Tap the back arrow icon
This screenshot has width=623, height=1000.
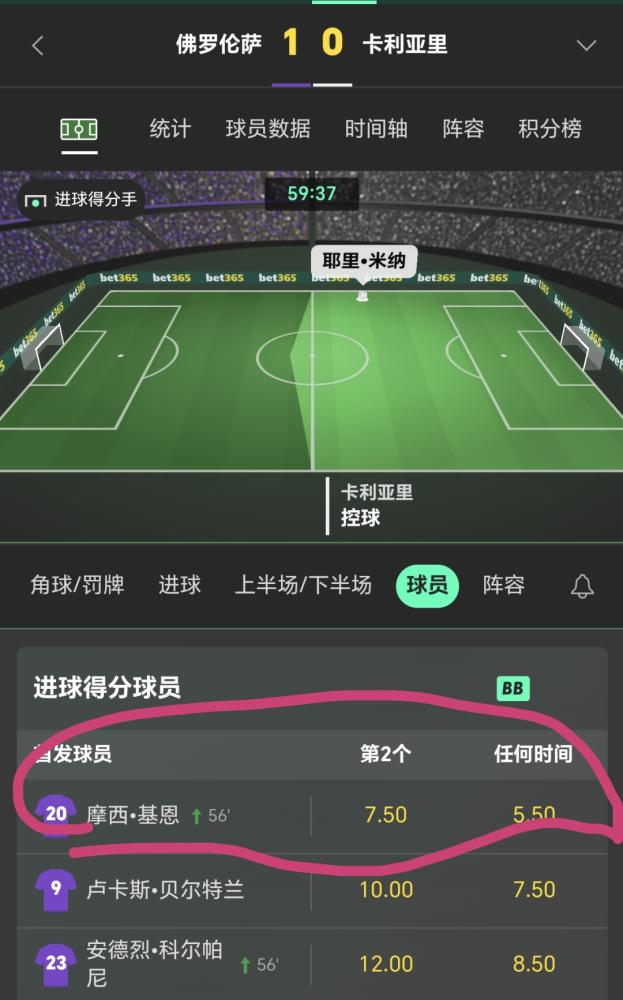[38, 45]
